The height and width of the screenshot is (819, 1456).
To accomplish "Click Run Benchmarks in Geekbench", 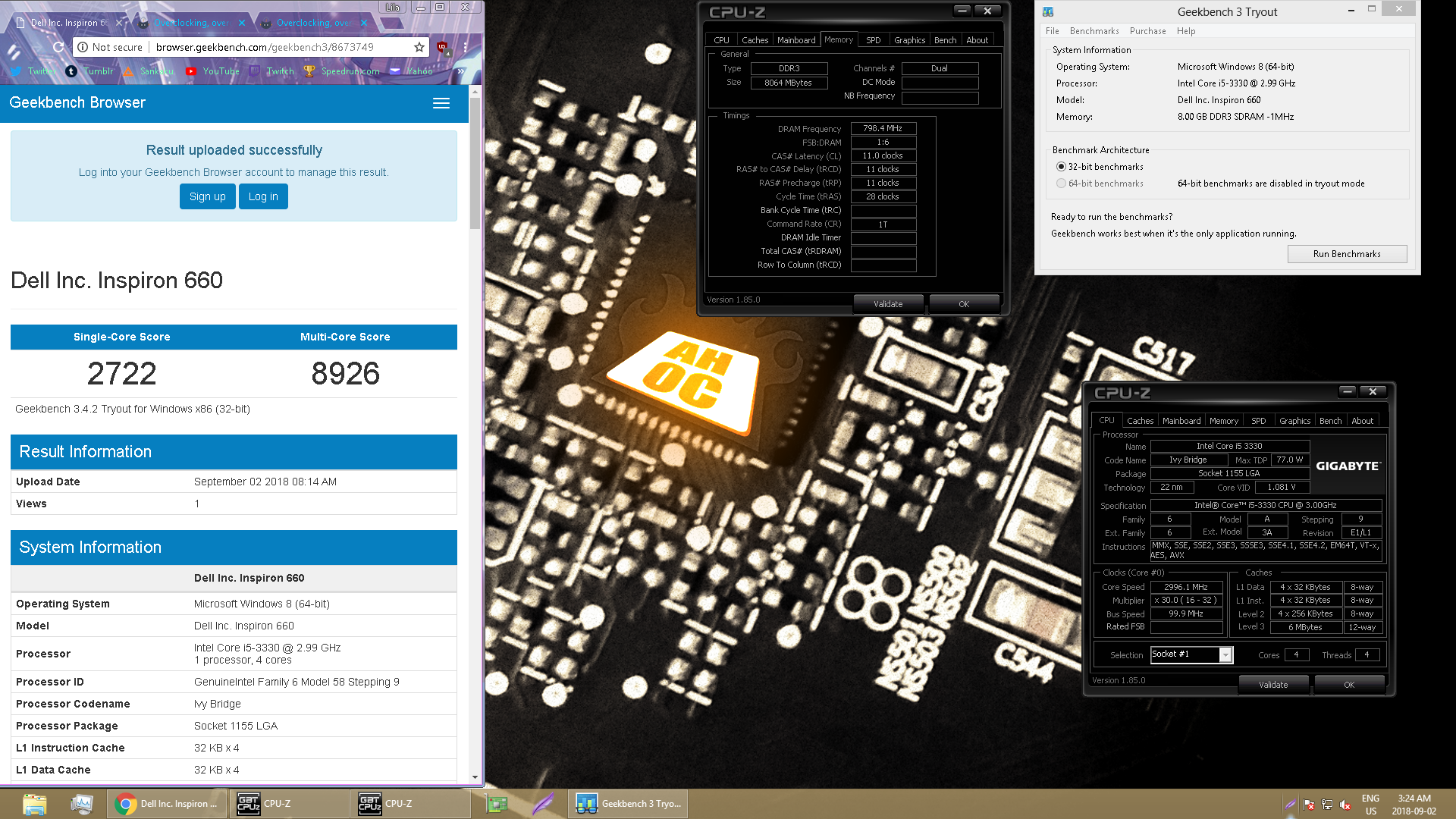I will coord(1347,254).
